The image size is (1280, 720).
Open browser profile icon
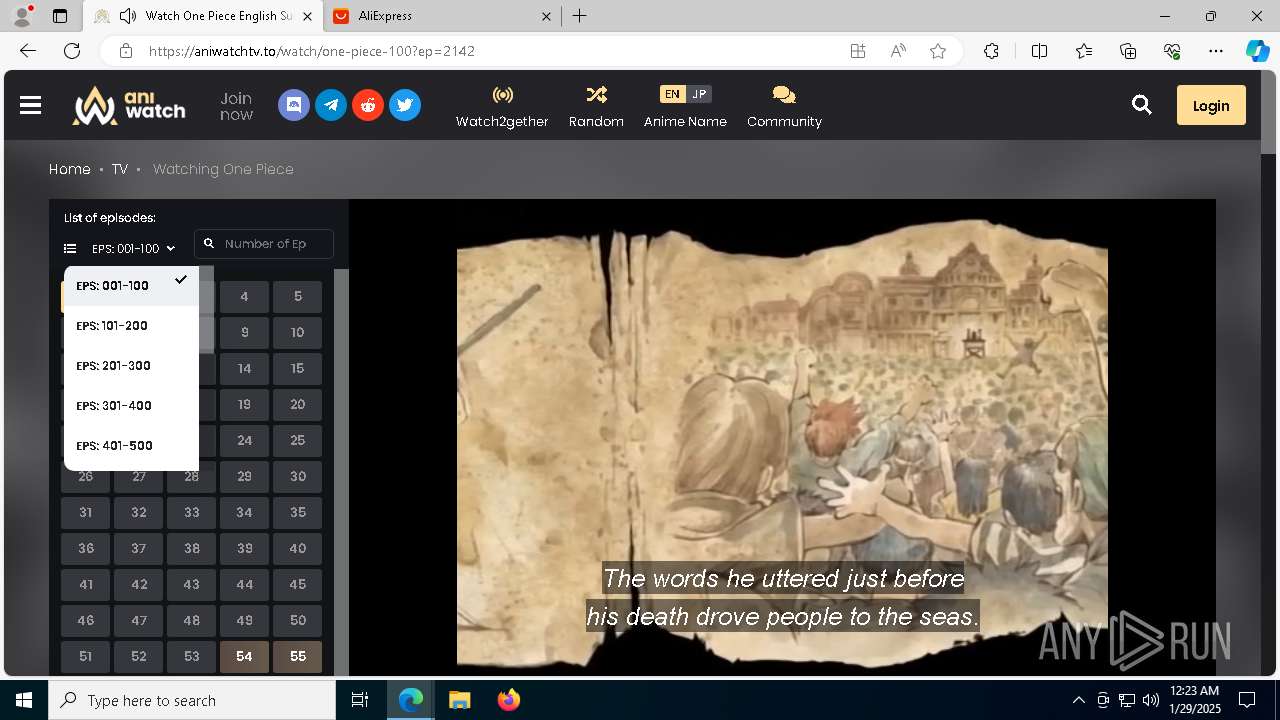21,16
